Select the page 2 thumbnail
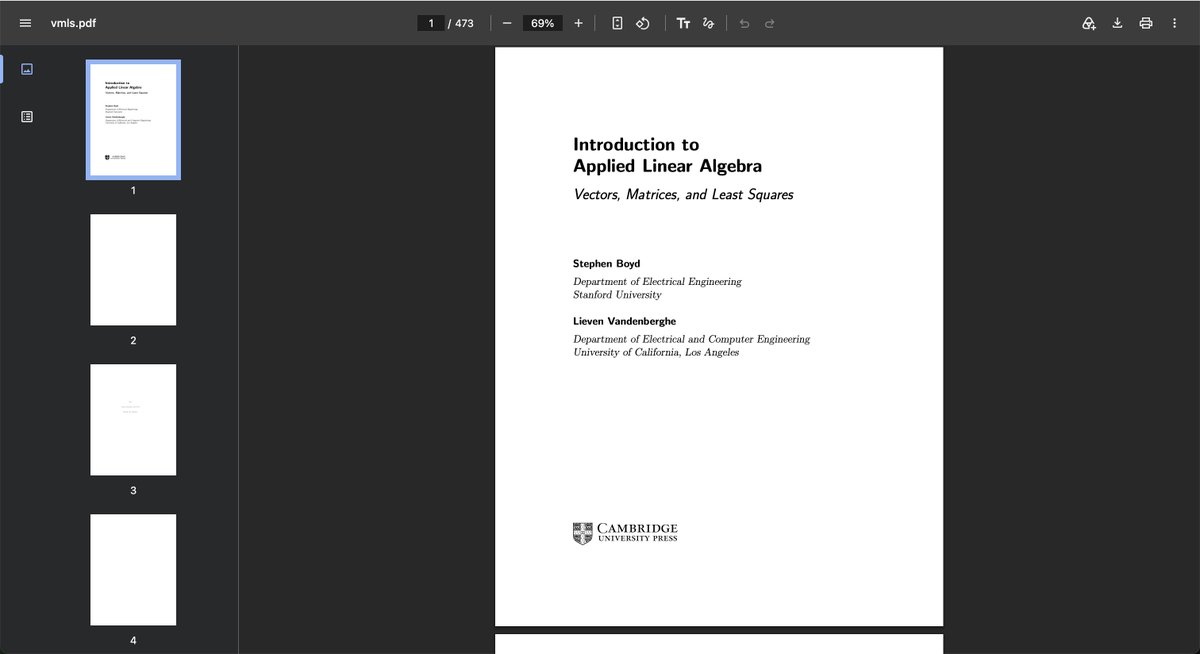This screenshot has width=1200, height=654. [133, 269]
